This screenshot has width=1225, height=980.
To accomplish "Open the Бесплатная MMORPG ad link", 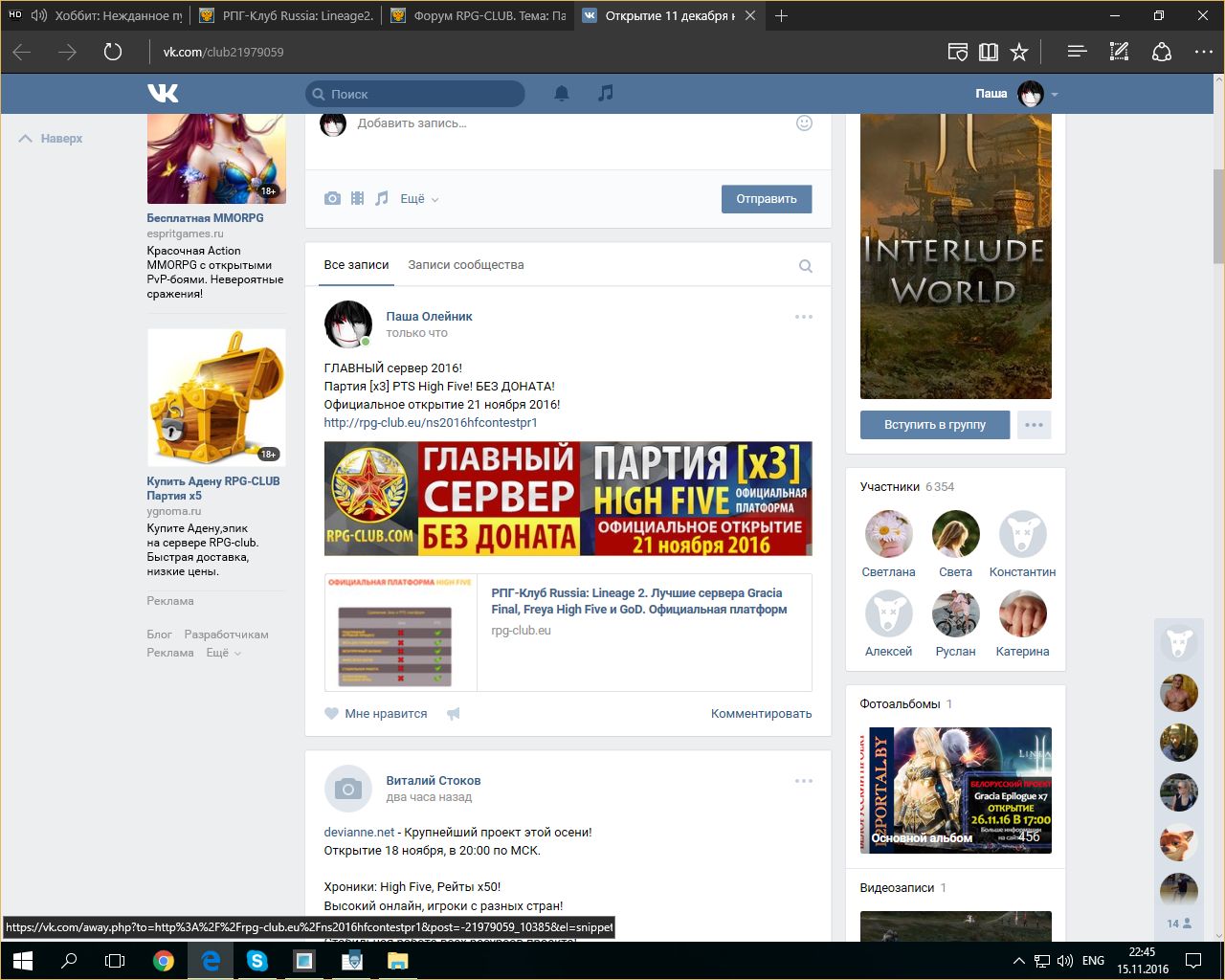I will point(205,217).
